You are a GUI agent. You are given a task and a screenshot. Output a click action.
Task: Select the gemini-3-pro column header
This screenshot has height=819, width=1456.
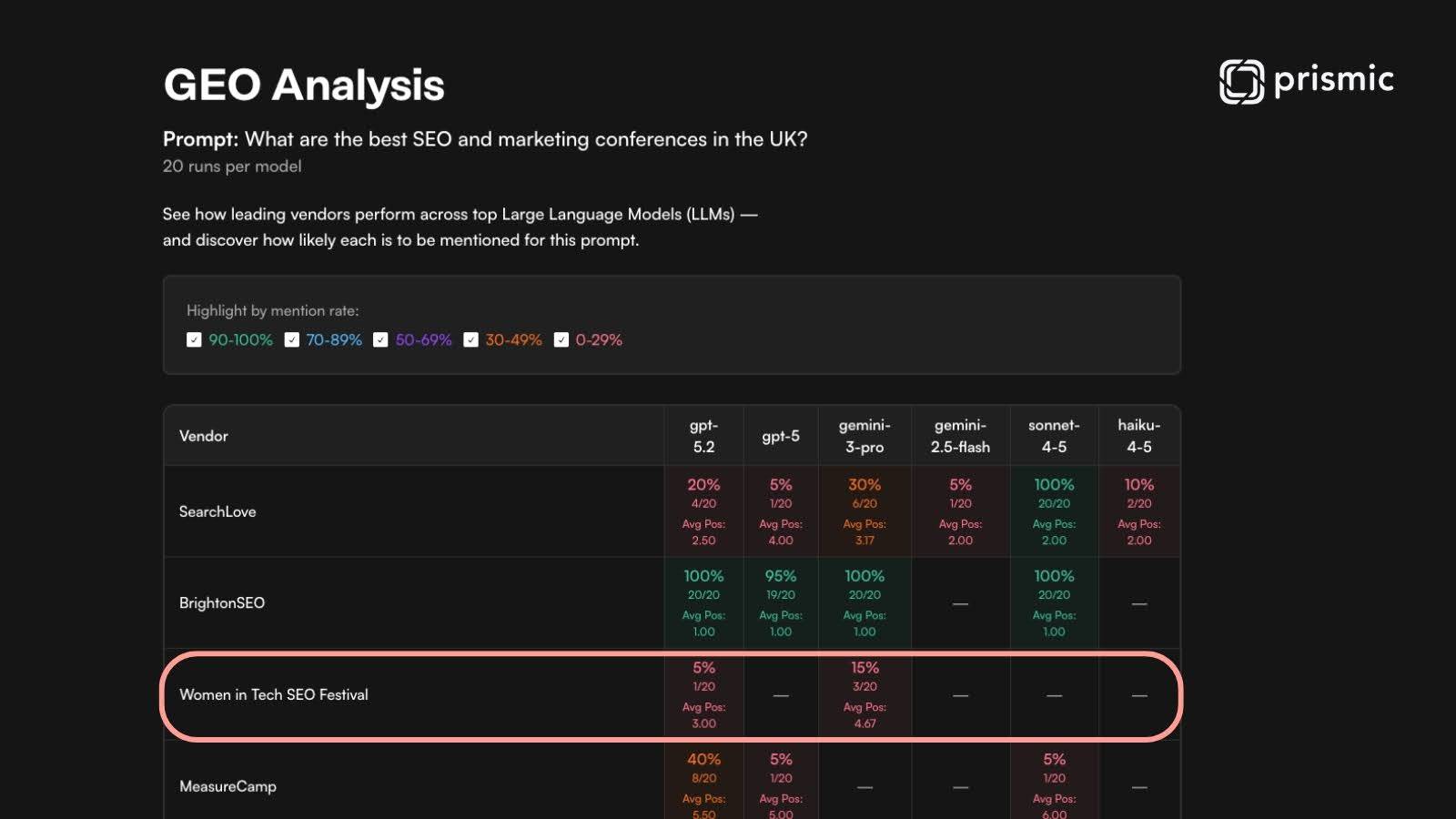click(x=864, y=435)
